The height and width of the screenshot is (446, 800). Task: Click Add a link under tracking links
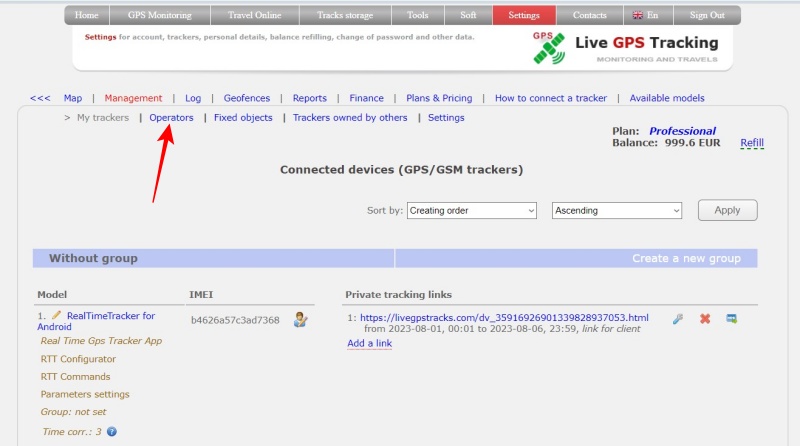pos(369,343)
